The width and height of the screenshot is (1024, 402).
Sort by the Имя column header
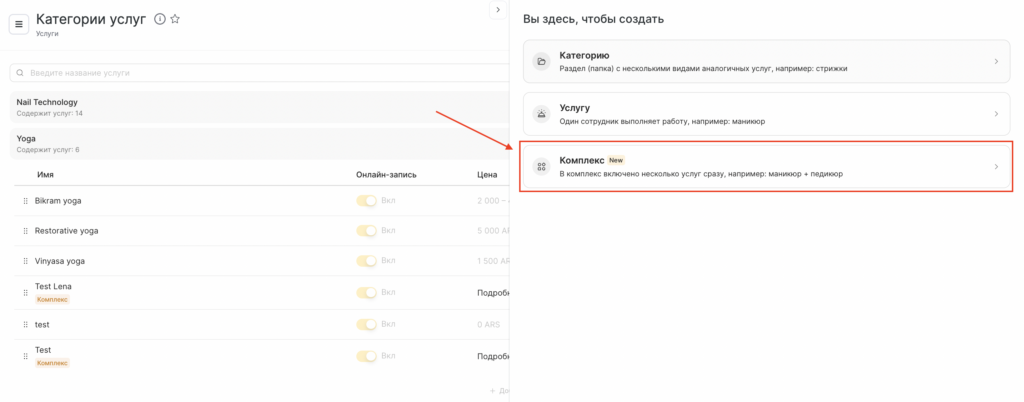(45, 174)
